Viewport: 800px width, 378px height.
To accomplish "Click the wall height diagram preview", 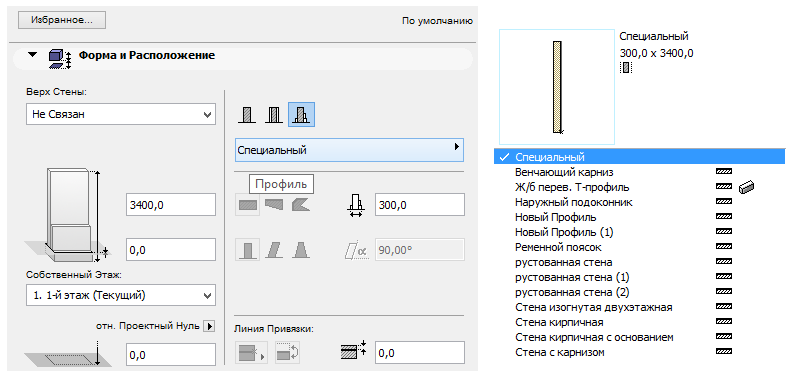I will coord(68,214).
